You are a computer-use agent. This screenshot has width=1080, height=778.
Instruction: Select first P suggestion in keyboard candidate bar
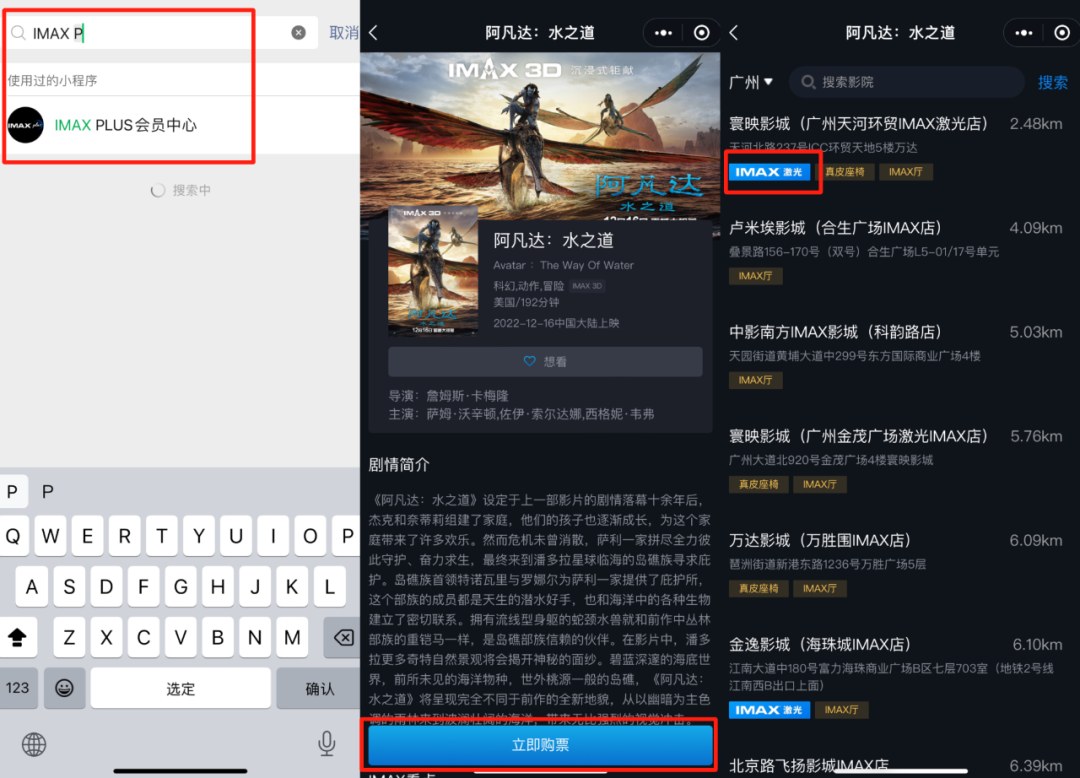(x=12, y=492)
